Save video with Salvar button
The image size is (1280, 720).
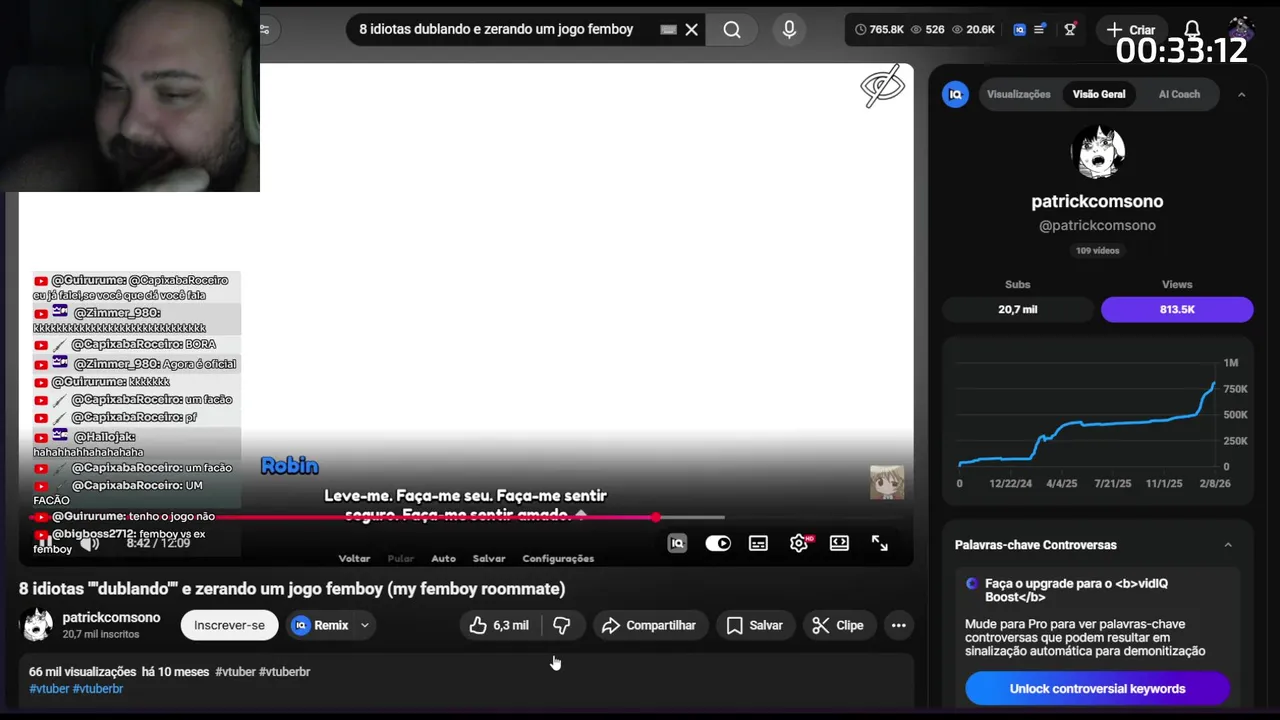pyautogui.click(x=754, y=625)
